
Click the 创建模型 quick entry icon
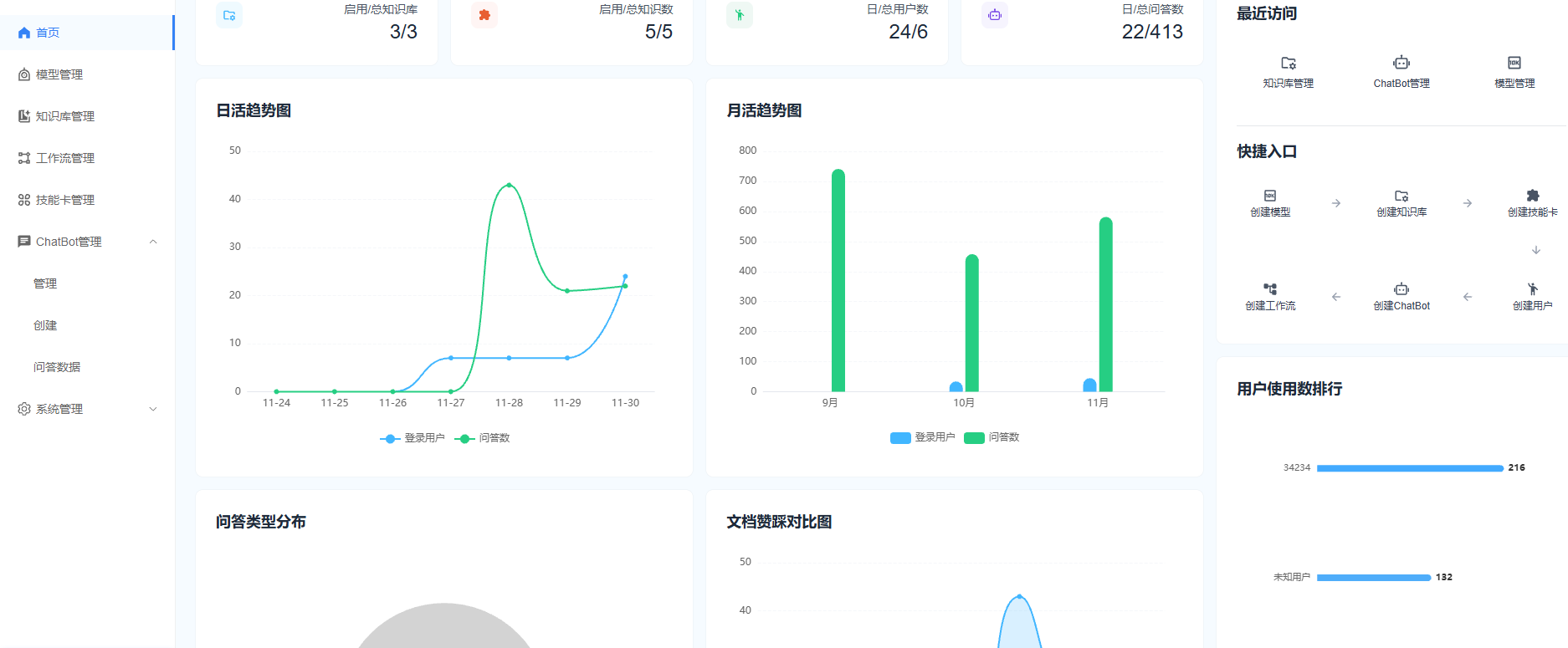[x=1269, y=196]
